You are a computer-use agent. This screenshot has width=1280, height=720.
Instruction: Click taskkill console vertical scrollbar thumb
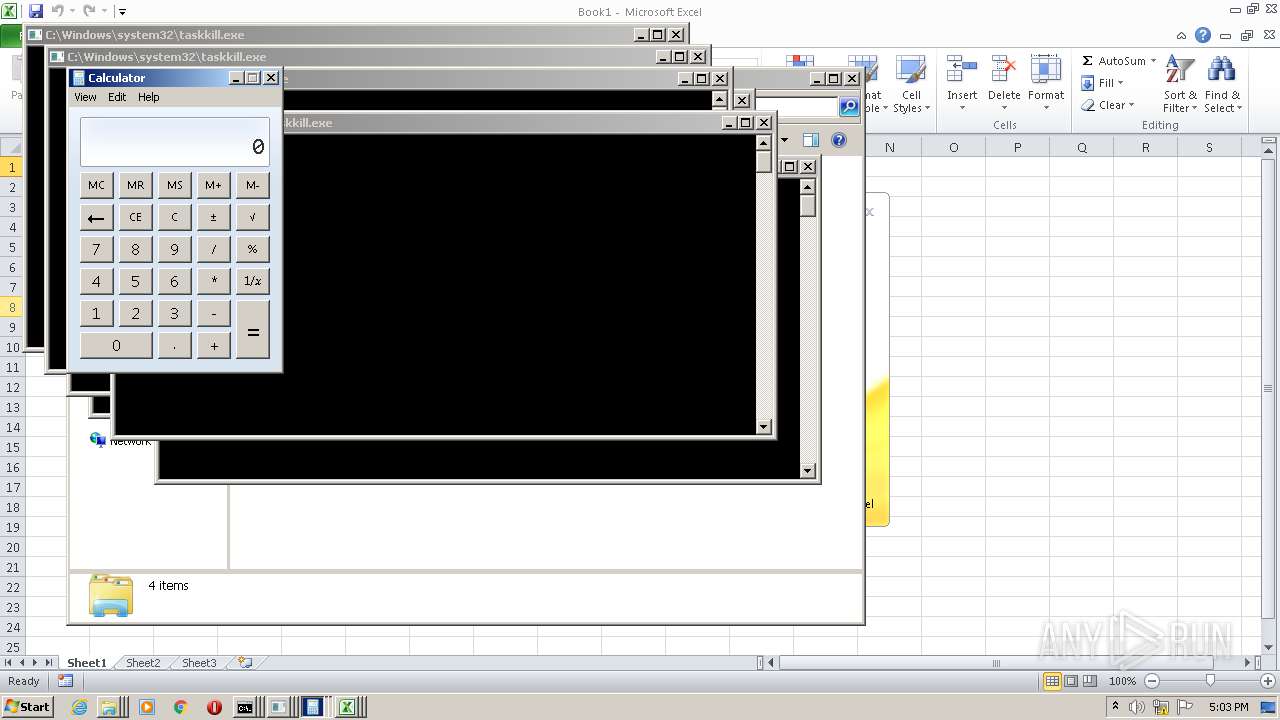[764, 162]
